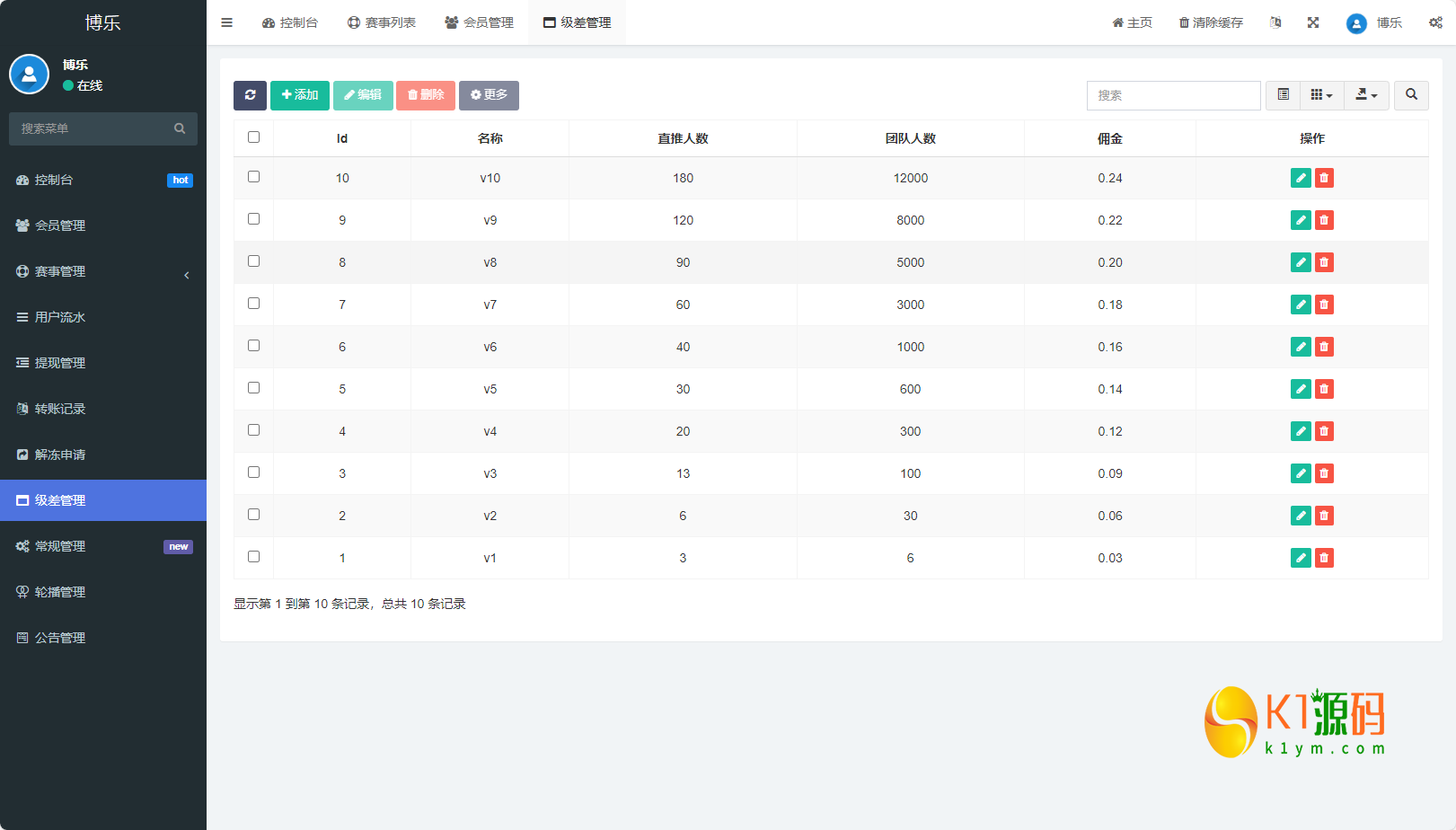Image resolution: width=1456 pixels, height=830 pixels.
Task: Click 清除缓存 clear cache link
Action: click(1211, 22)
